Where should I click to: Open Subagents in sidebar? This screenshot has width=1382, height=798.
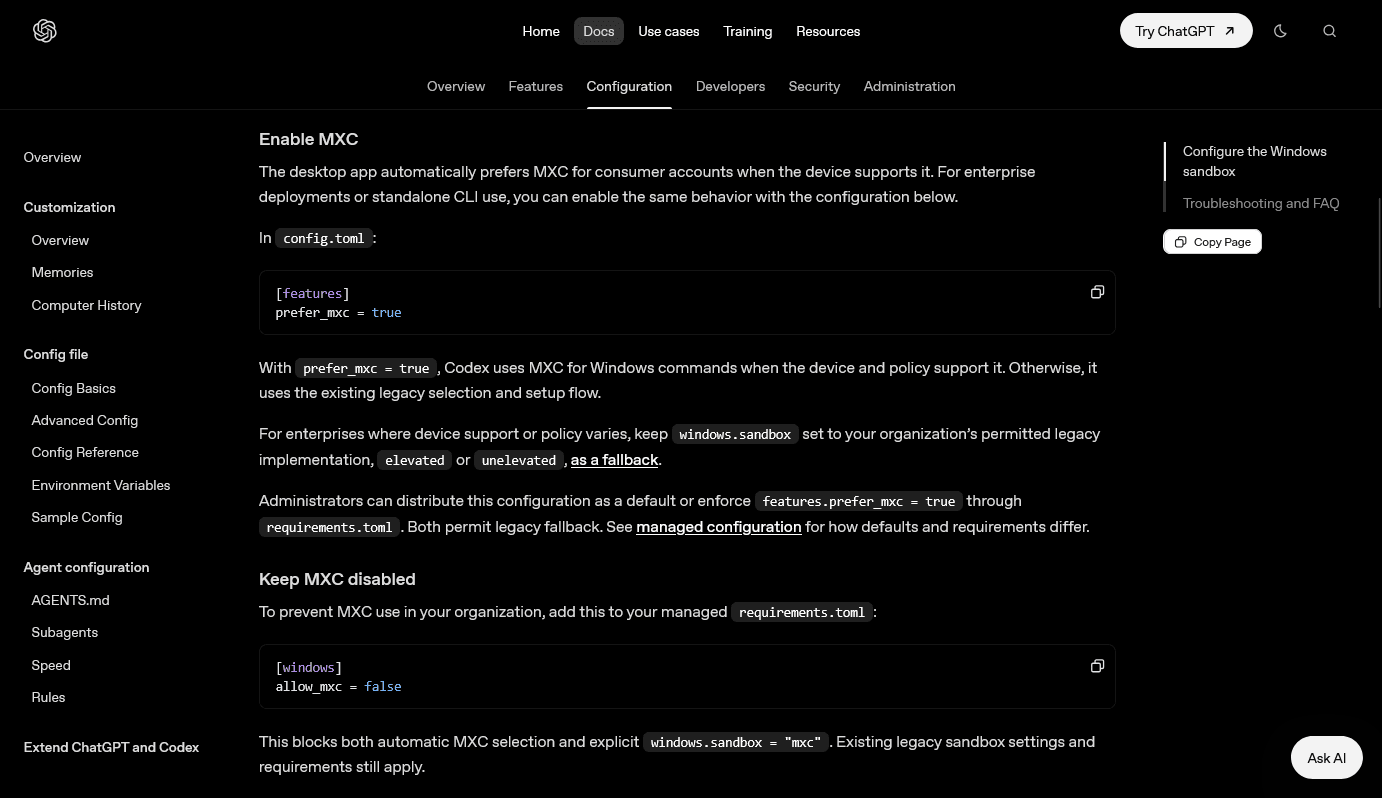tap(64, 633)
